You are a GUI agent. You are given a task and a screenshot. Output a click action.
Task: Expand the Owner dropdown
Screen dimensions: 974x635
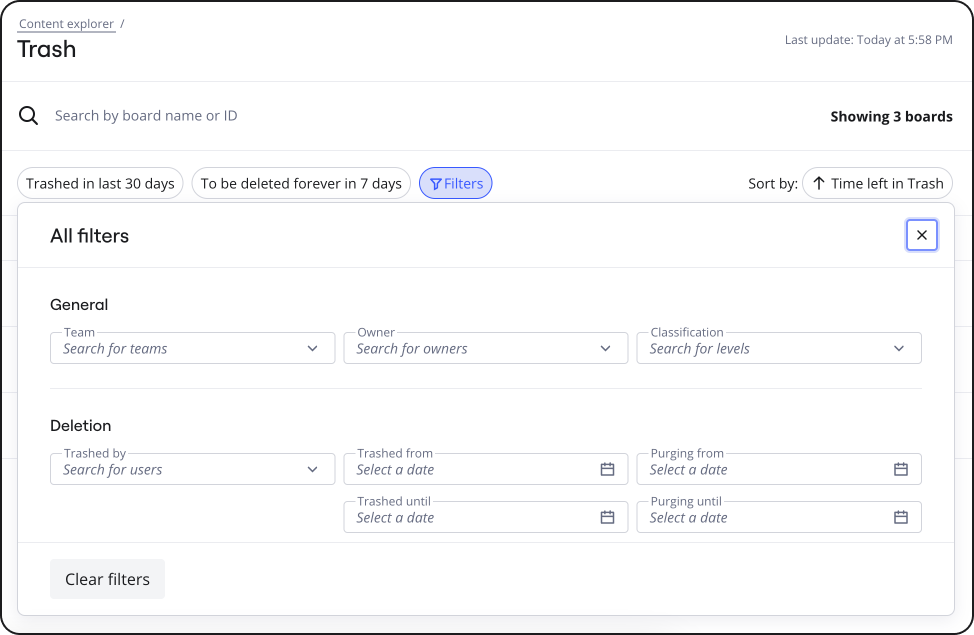click(x=605, y=349)
